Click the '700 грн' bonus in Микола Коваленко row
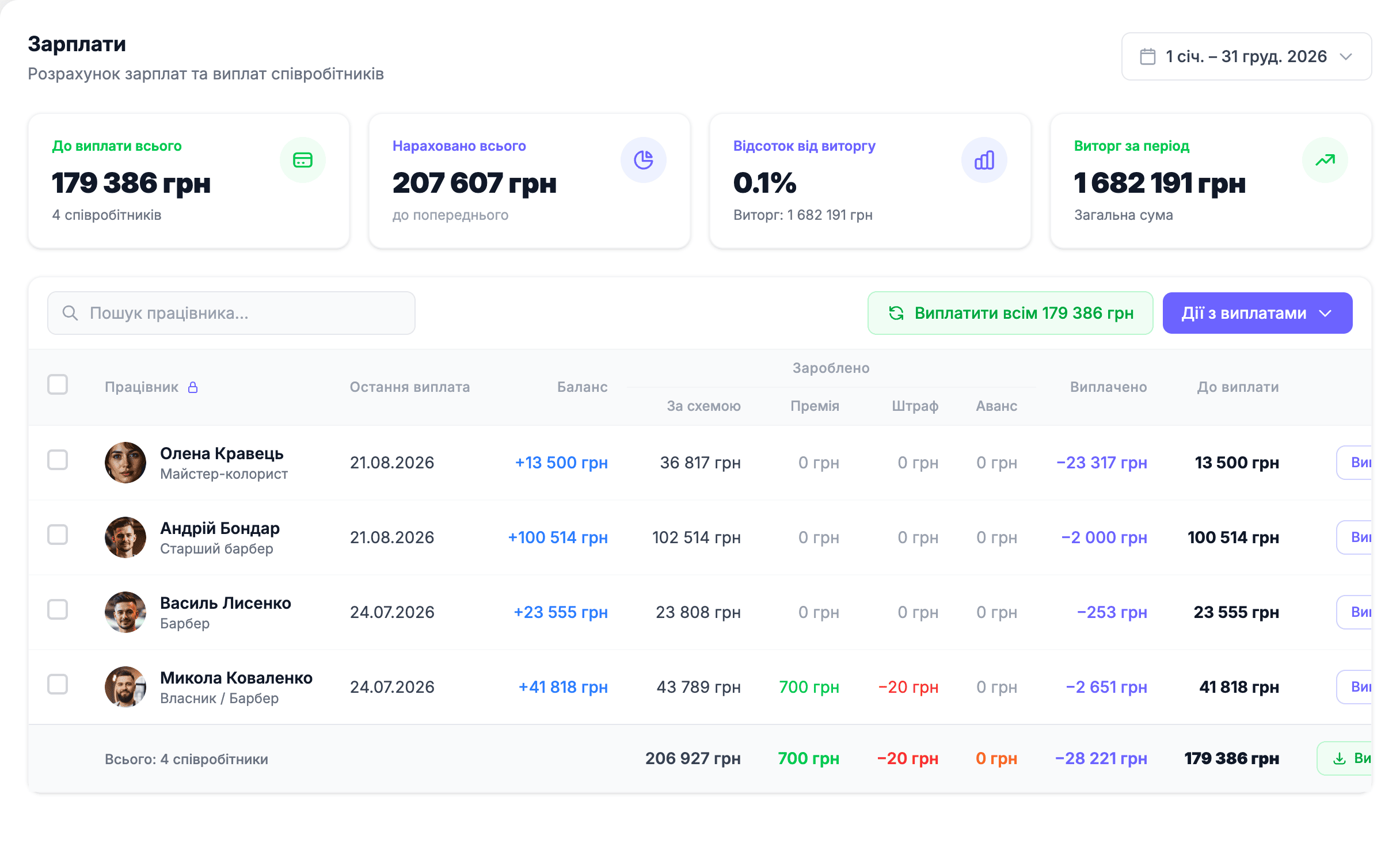 tap(809, 687)
